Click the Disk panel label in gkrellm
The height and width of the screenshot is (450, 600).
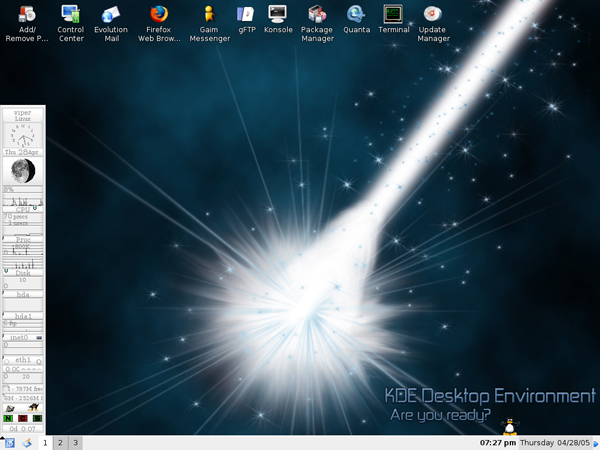click(23, 273)
